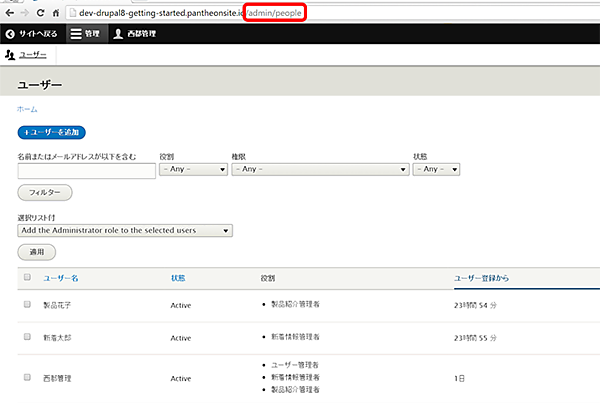This screenshot has height=403, width=600.
Task: Open the 西部管理 user account menu
Action: pos(118,34)
